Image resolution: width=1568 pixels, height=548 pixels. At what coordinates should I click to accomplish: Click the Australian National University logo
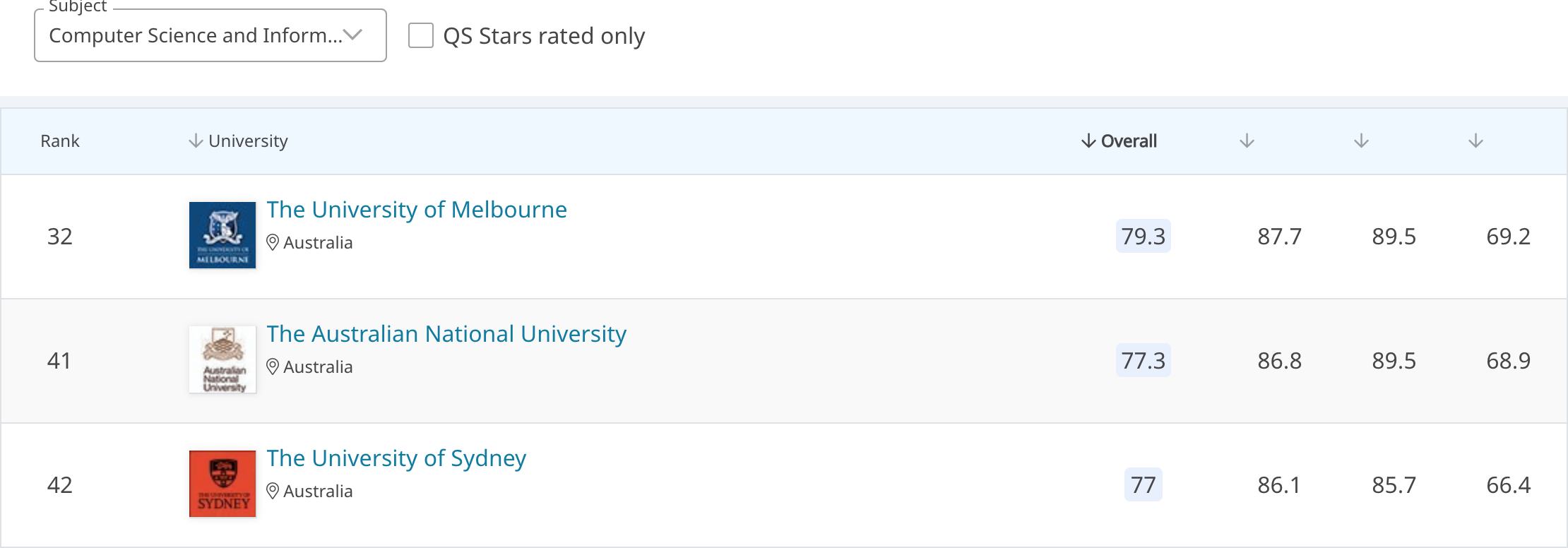(222, 359)
